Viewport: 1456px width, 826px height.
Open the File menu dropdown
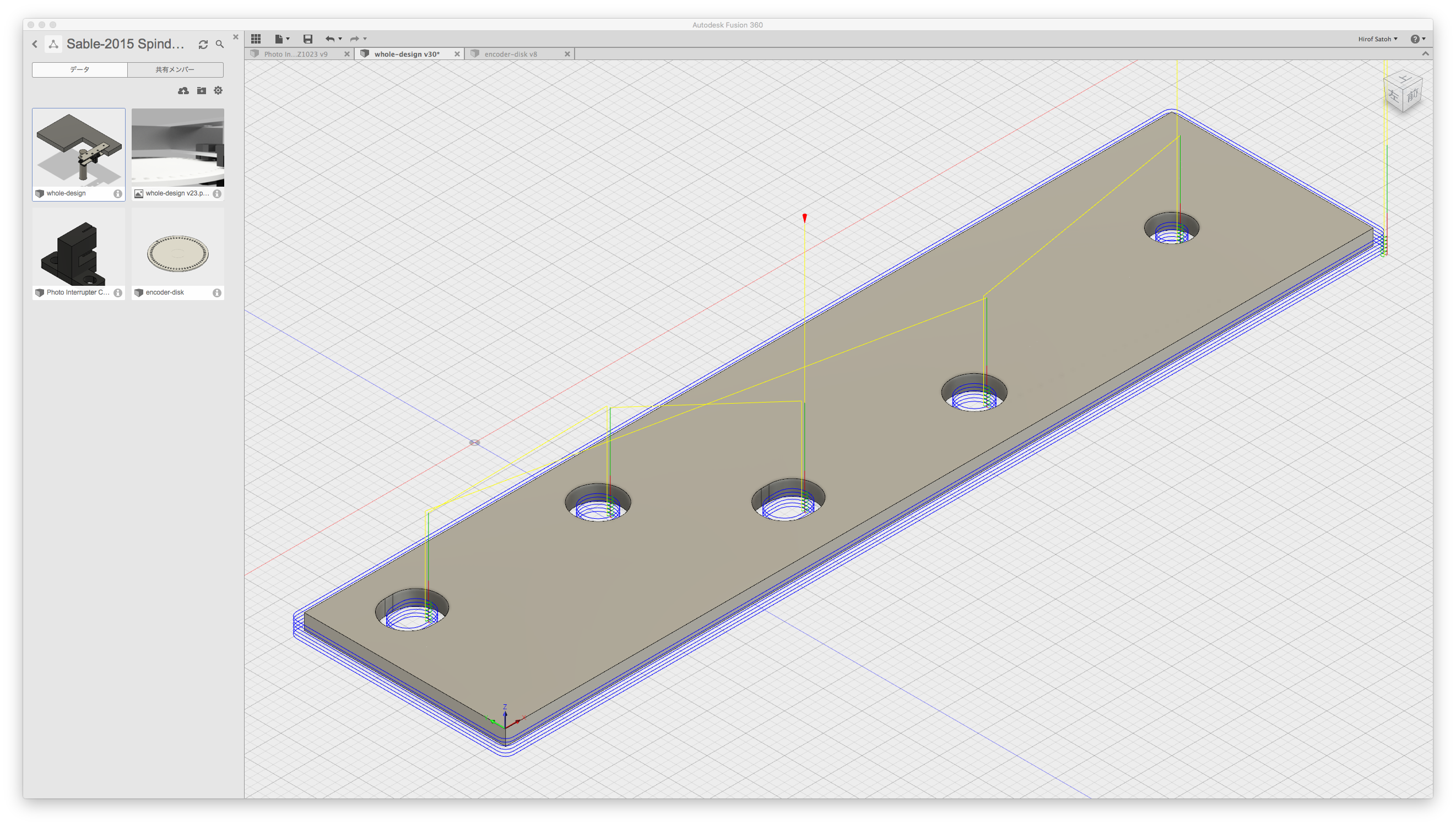[x=282, y=39]
